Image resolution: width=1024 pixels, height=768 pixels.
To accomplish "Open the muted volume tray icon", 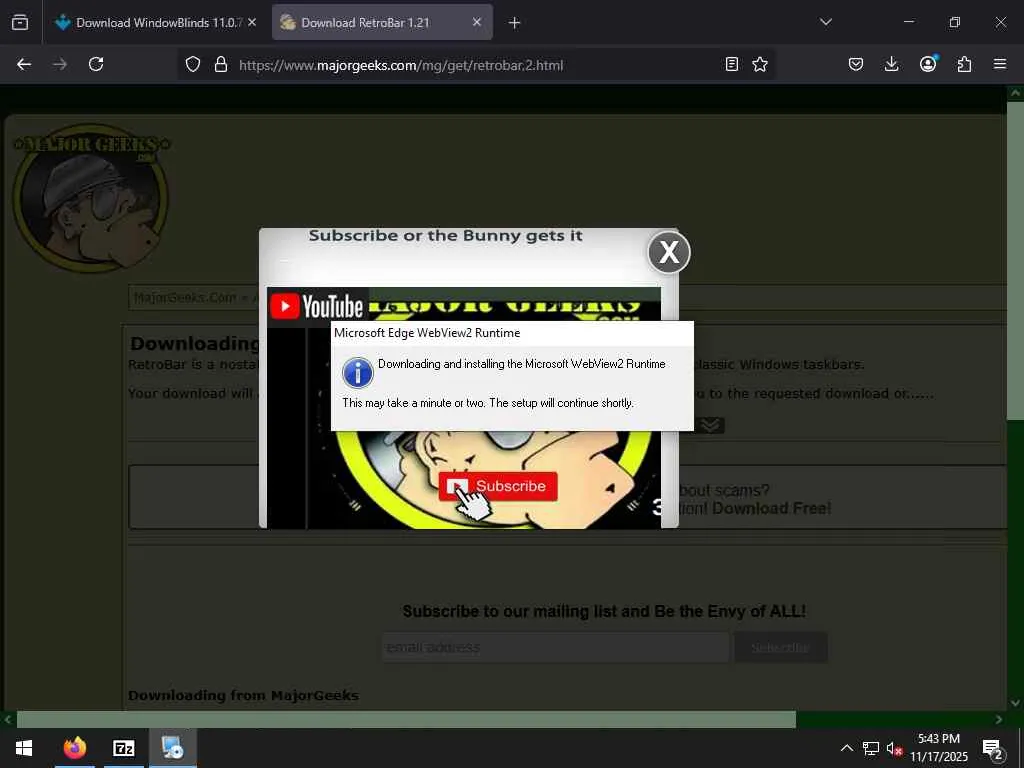I will 894,748.
